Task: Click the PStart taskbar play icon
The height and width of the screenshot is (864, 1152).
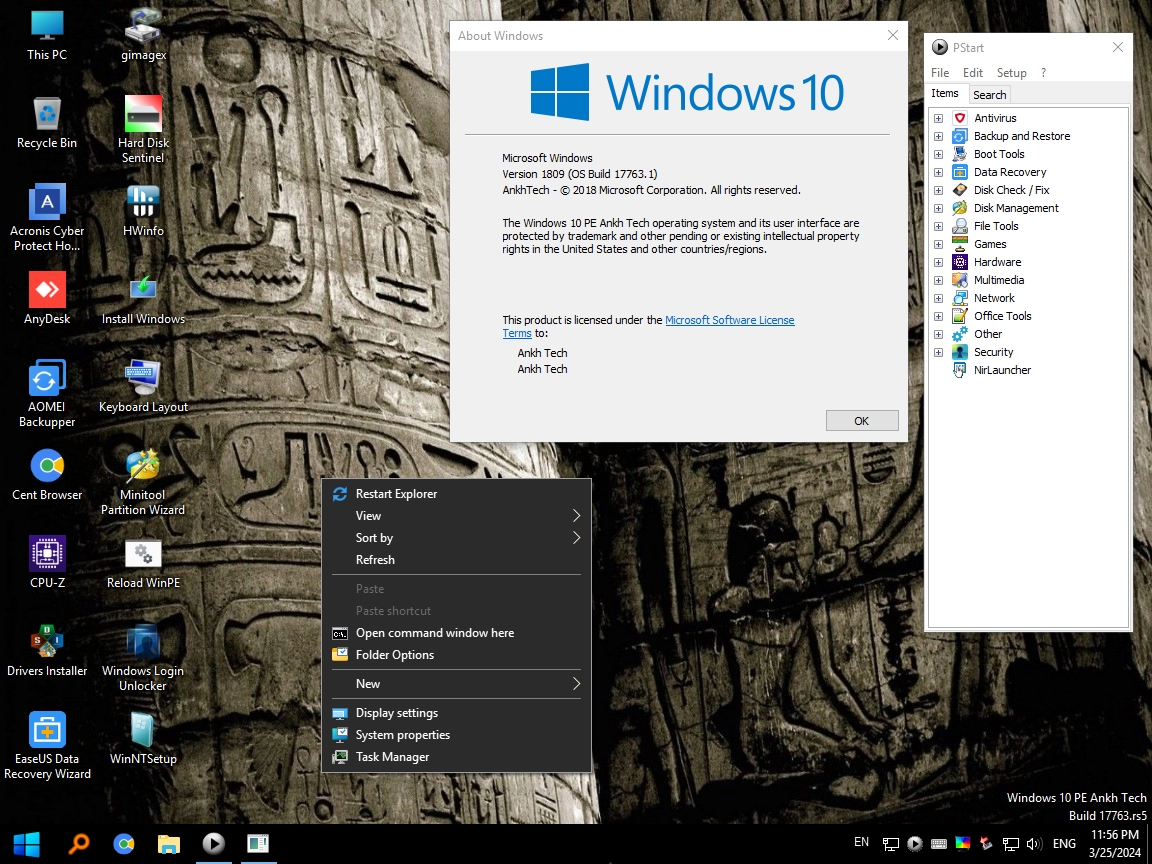Action: click(x=213, y=843)
